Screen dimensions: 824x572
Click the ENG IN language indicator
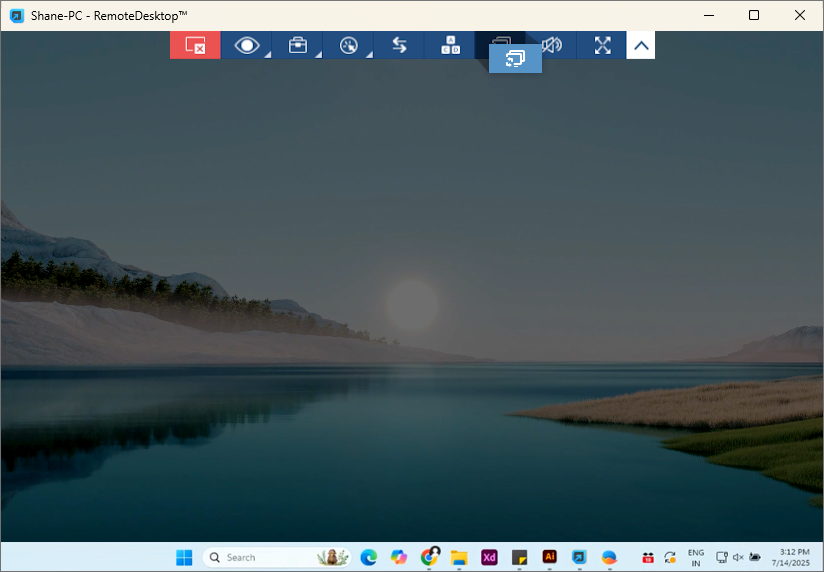(x=696, y=557)
